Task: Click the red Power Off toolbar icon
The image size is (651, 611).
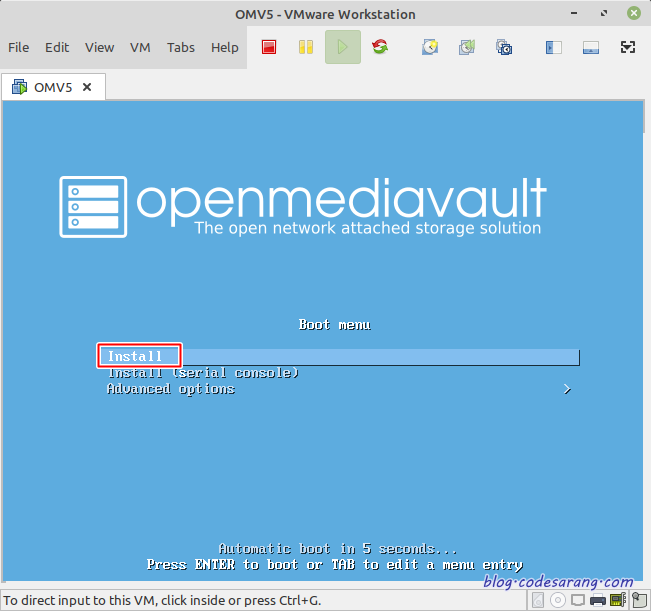Action: click(x=269, y=47)
